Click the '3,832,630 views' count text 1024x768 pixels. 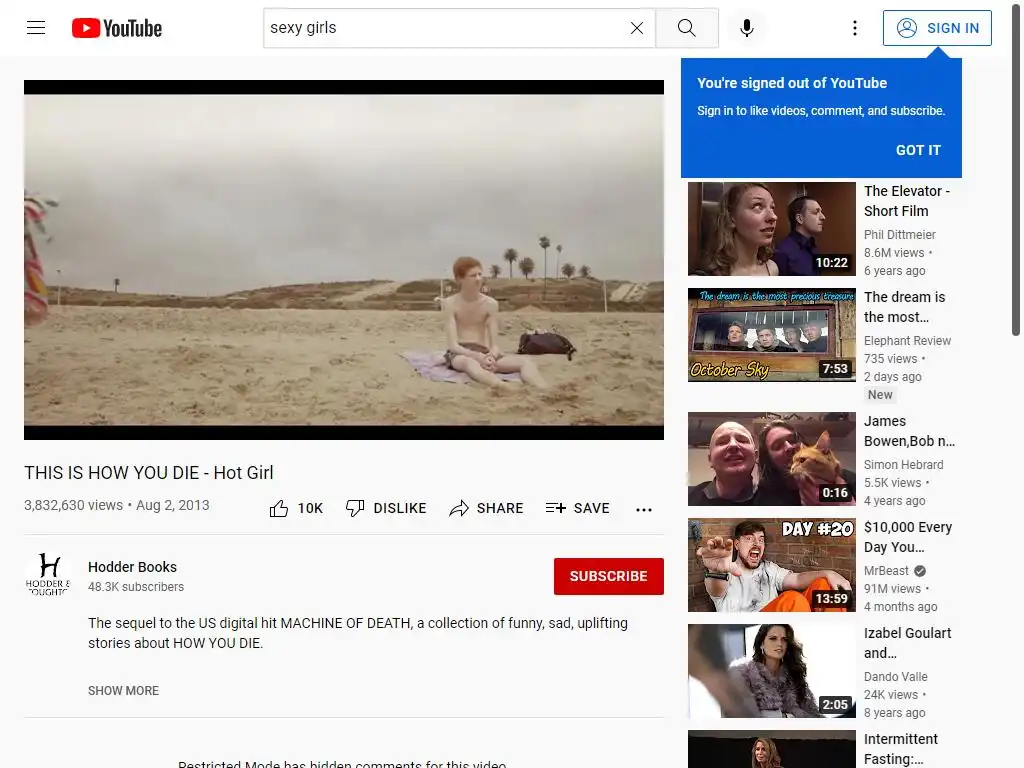click(73, 505)
